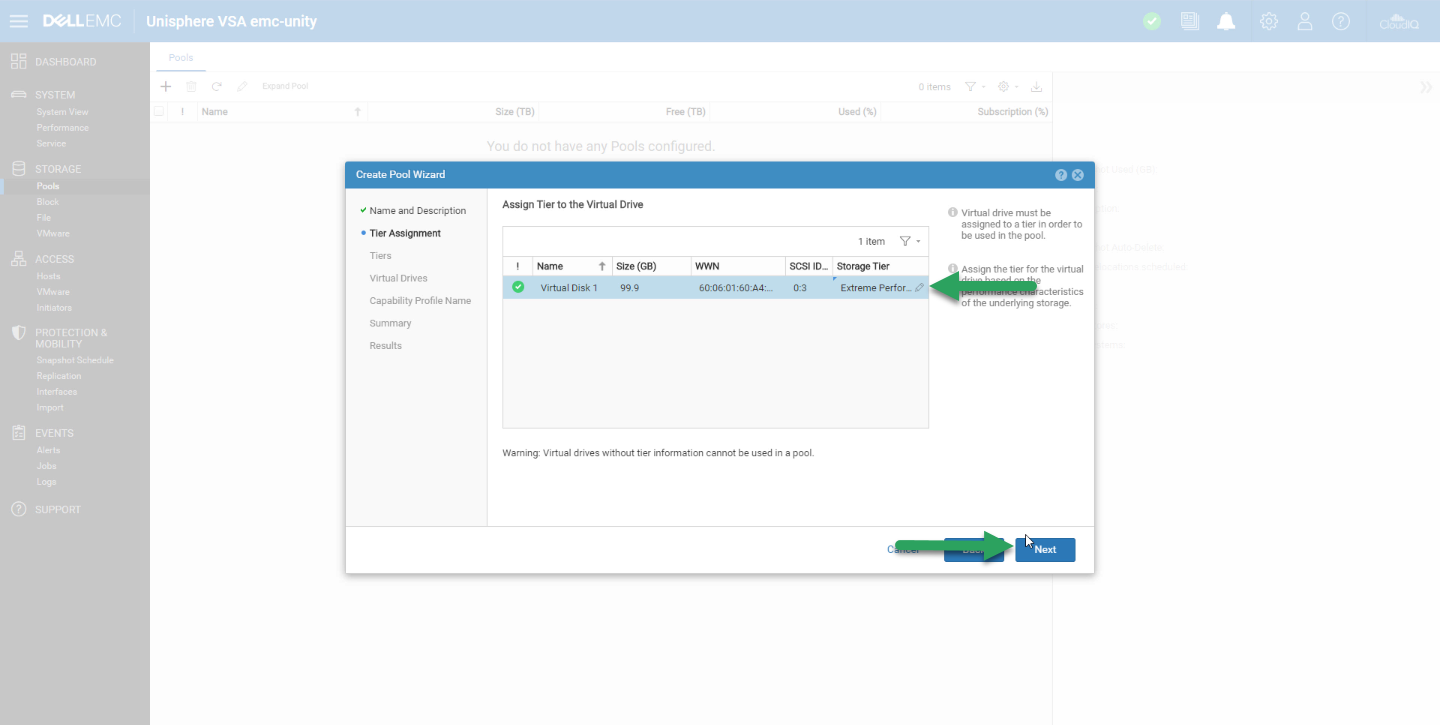Open the jobs list icon in top bar

[x=1189, y=21]
